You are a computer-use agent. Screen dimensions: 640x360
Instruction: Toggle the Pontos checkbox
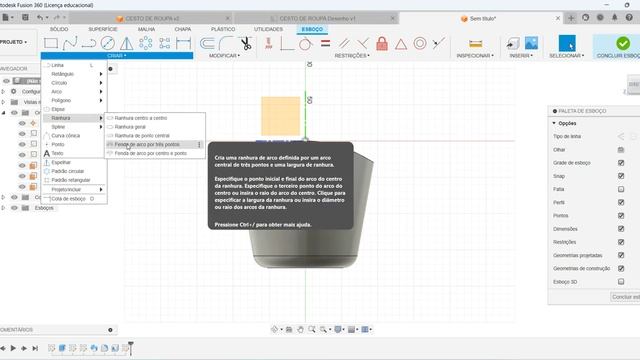pos(621,216)
